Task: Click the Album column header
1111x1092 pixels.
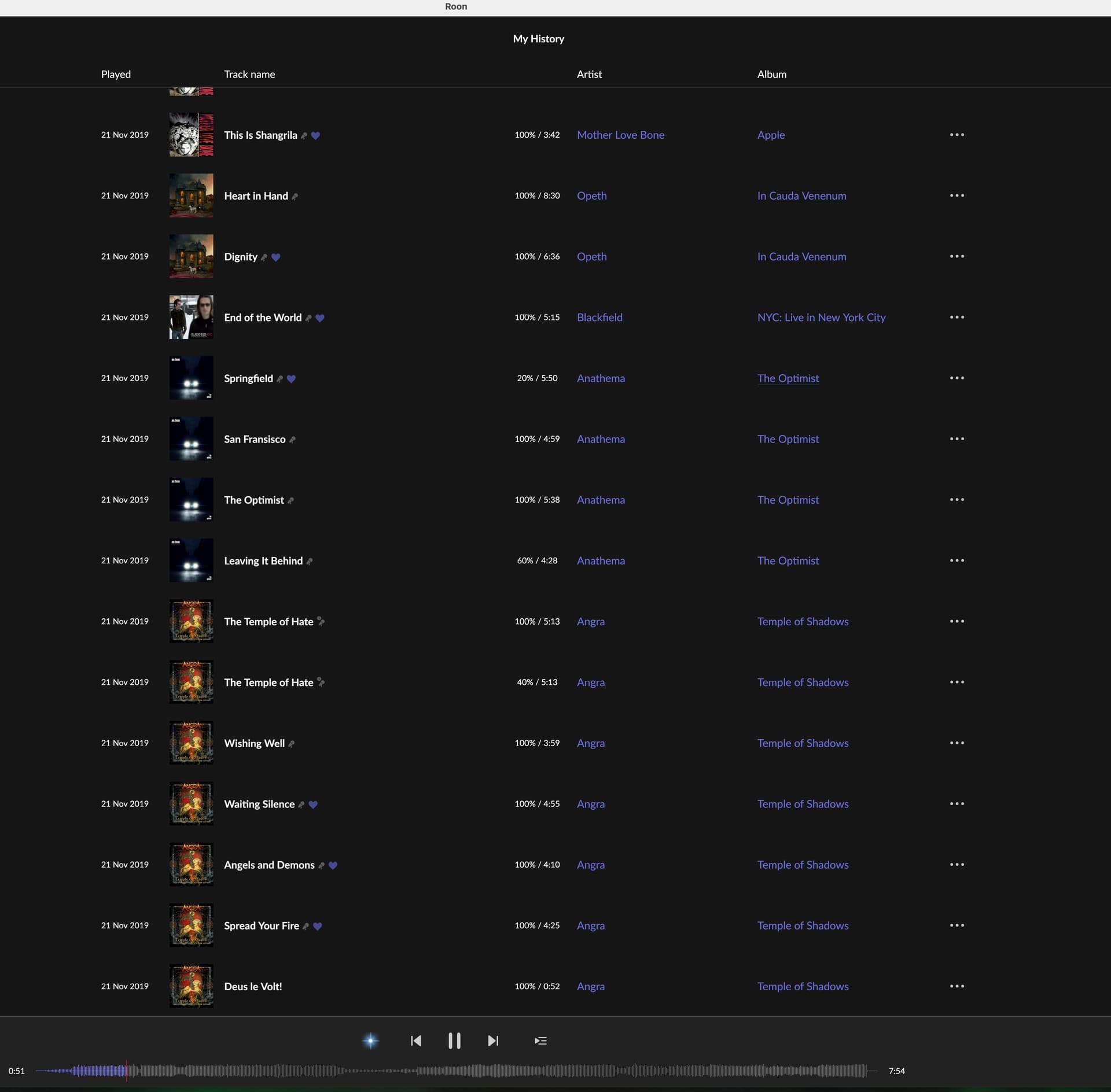Action: pyautogui.click(x=771, y=74)
